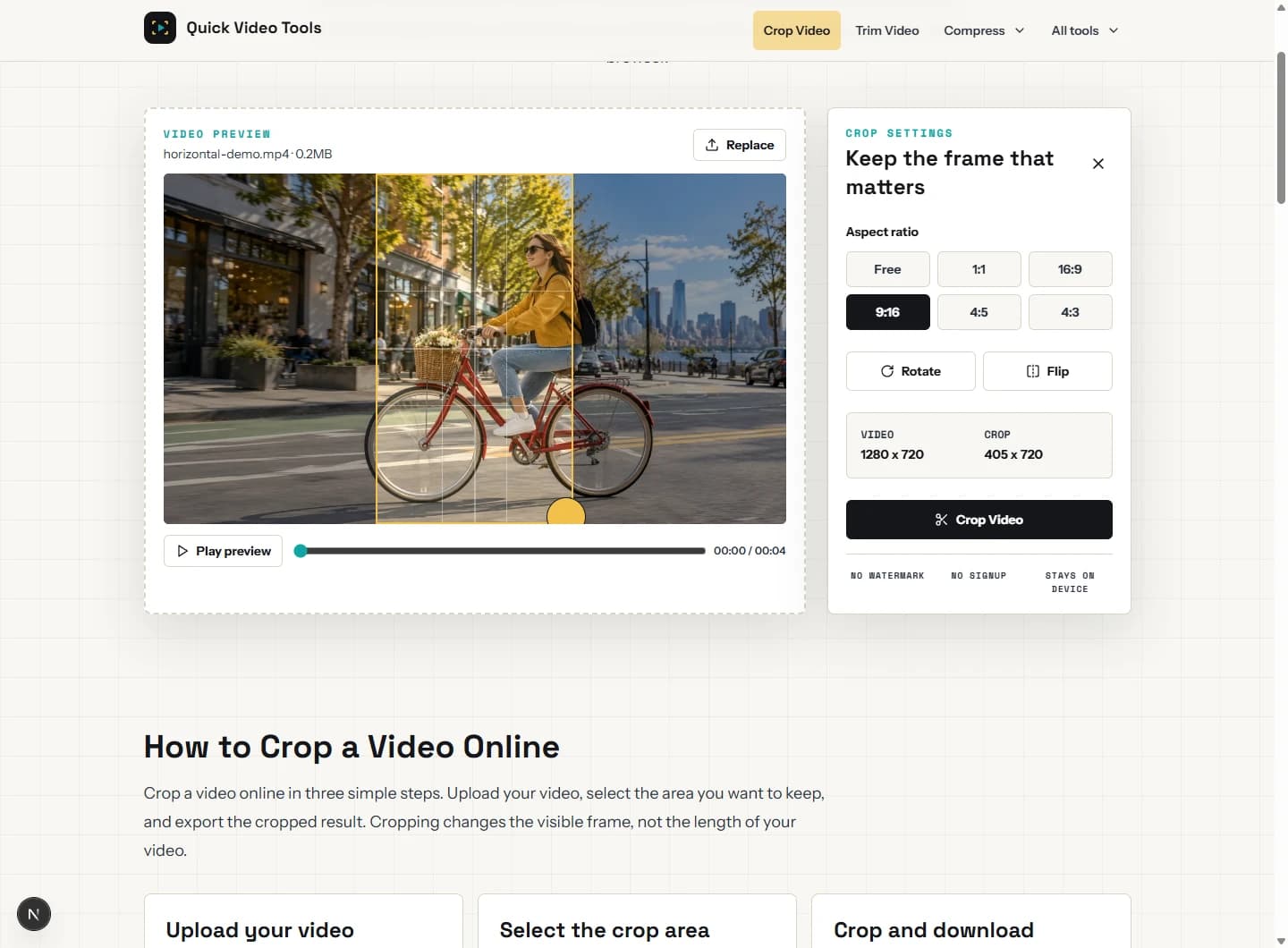Select the 1:1 aspect ratio
The width and height of the screenshot is (1288, 948).
[x=979, y=269]
